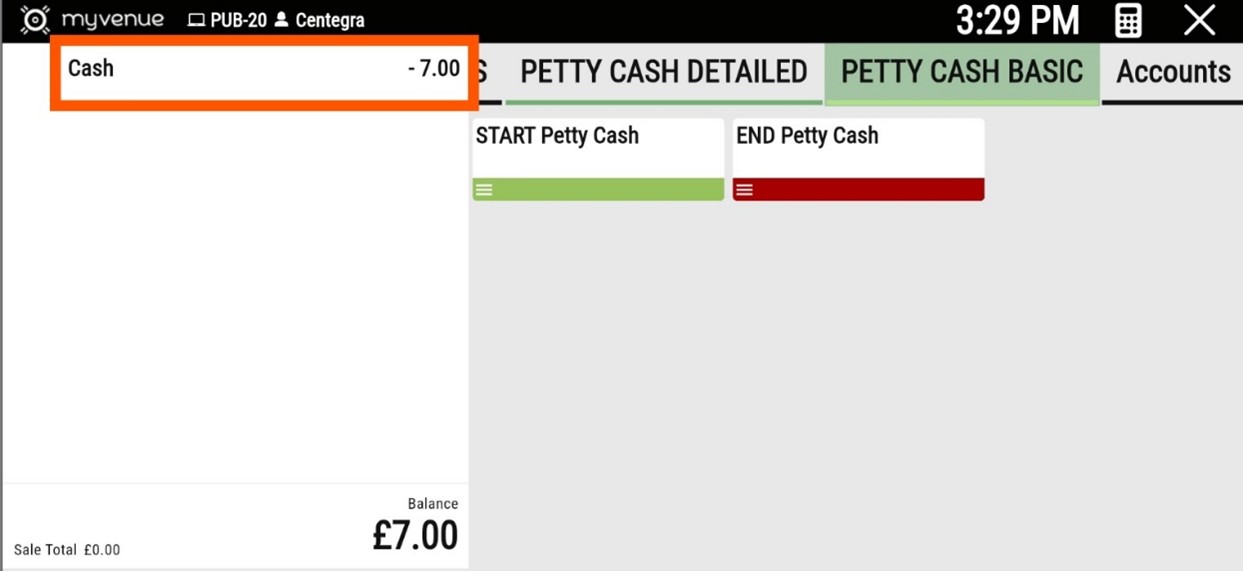Click the -7.00 amount on the Cash line
Screen dimensions: 1243x571
coord(434,69)
